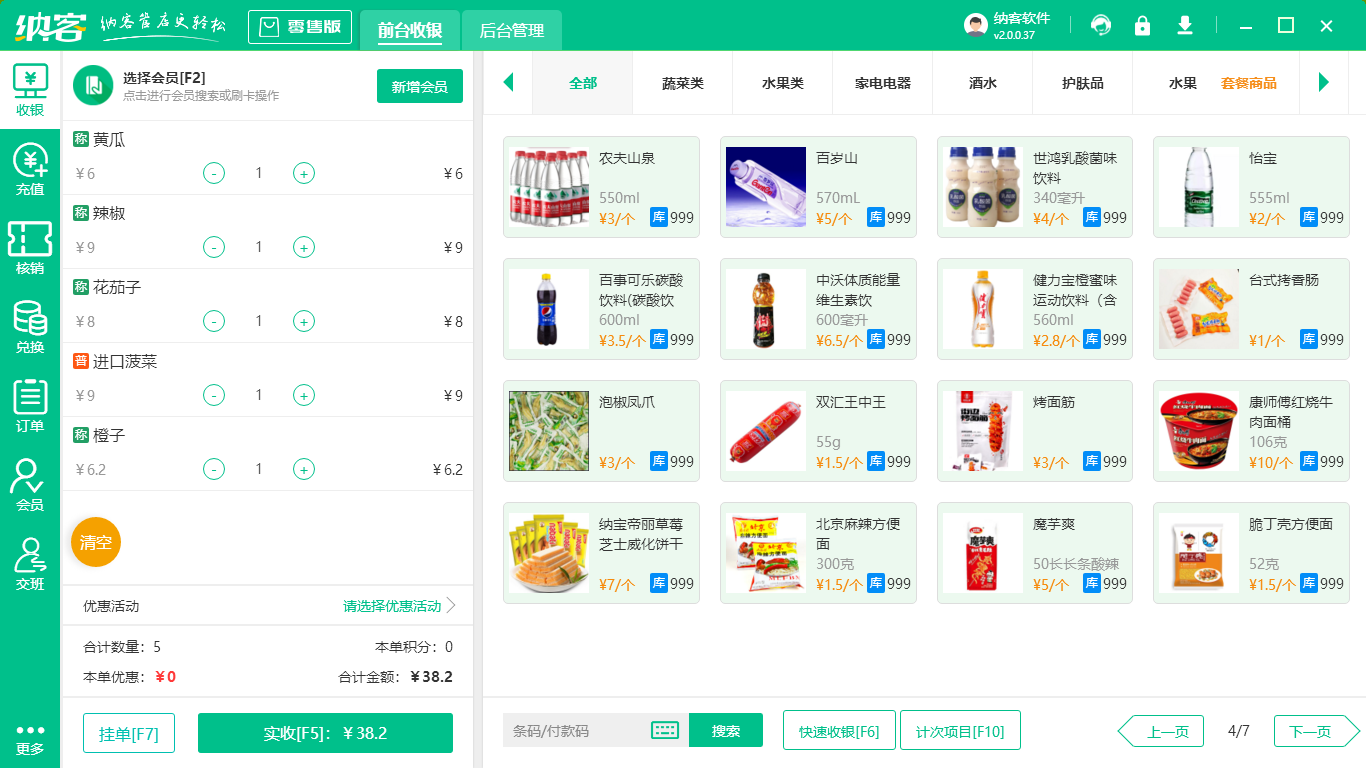Add 世鸿乳酸菌味饮料 product to cart
1366x768 pixels.
coord(1035,187)
